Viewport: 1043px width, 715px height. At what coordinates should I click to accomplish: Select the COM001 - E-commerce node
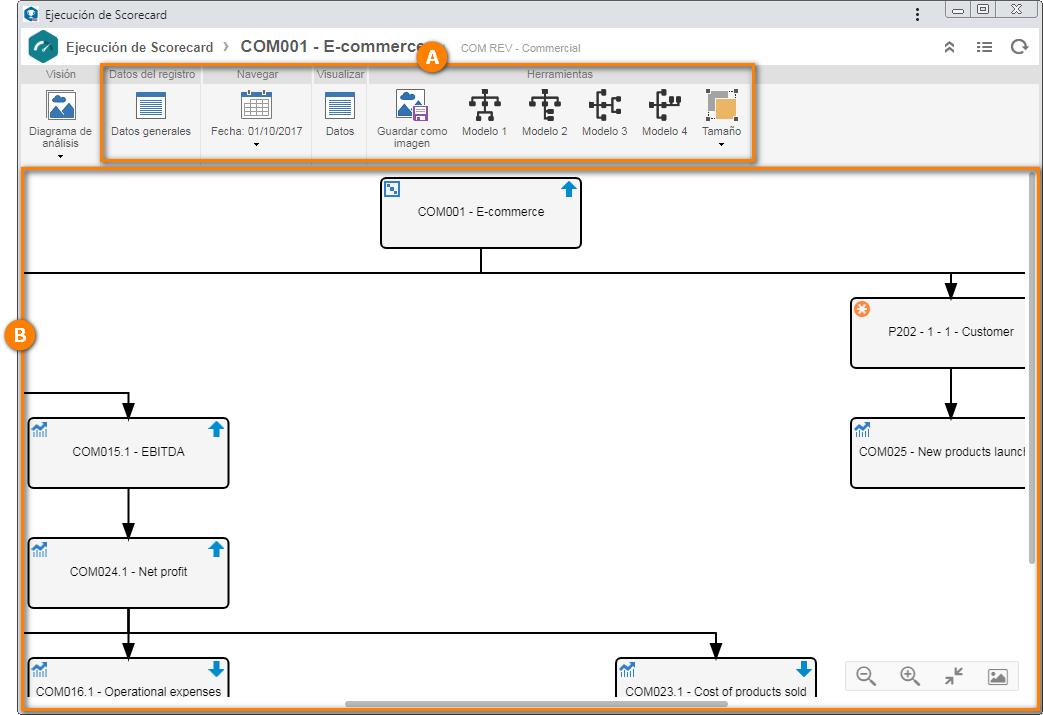[481, 213]
